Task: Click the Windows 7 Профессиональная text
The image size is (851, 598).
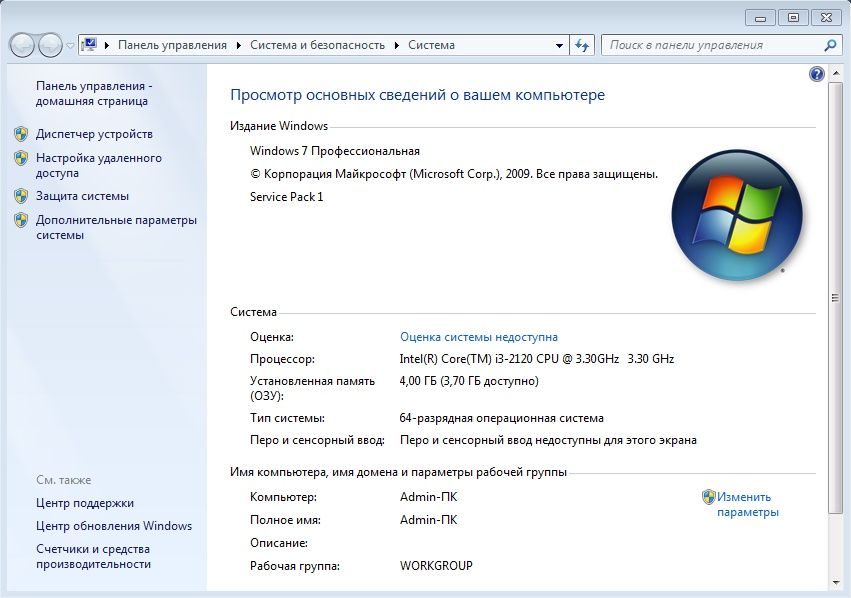Action: click(x=335, y=151)
